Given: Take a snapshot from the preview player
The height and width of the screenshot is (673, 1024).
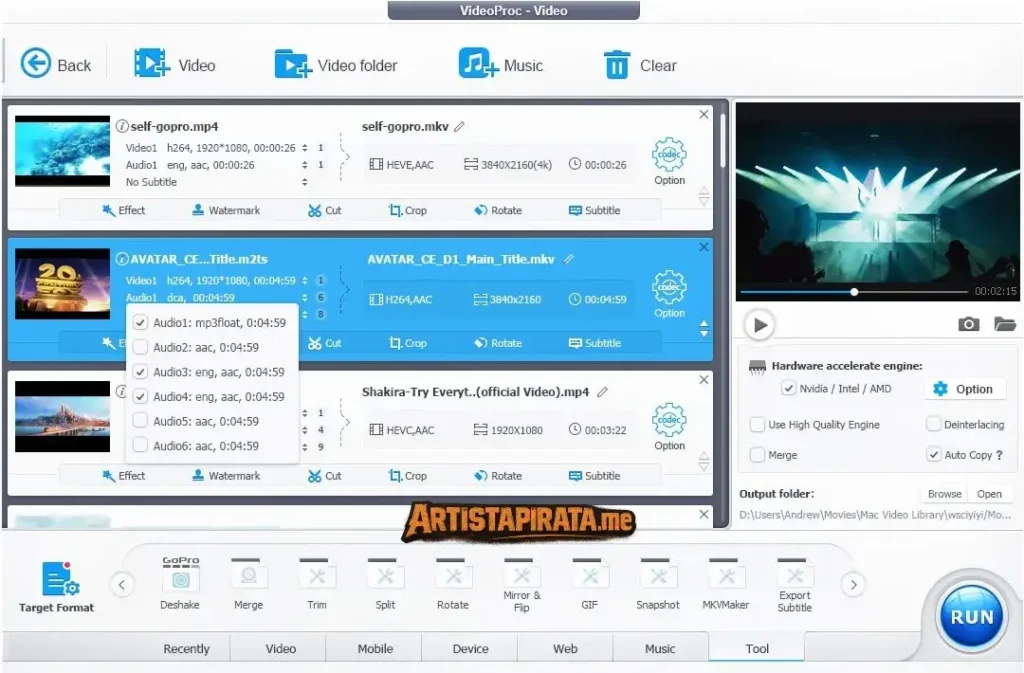Looking at the screenshot, I should point(968,324).
